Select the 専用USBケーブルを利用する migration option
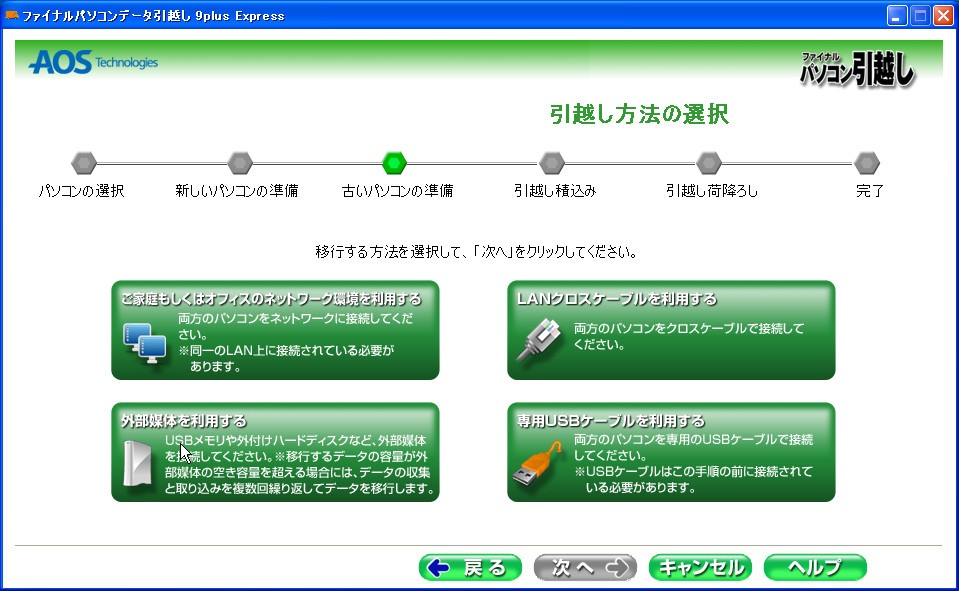 click(x=670, y=450)
